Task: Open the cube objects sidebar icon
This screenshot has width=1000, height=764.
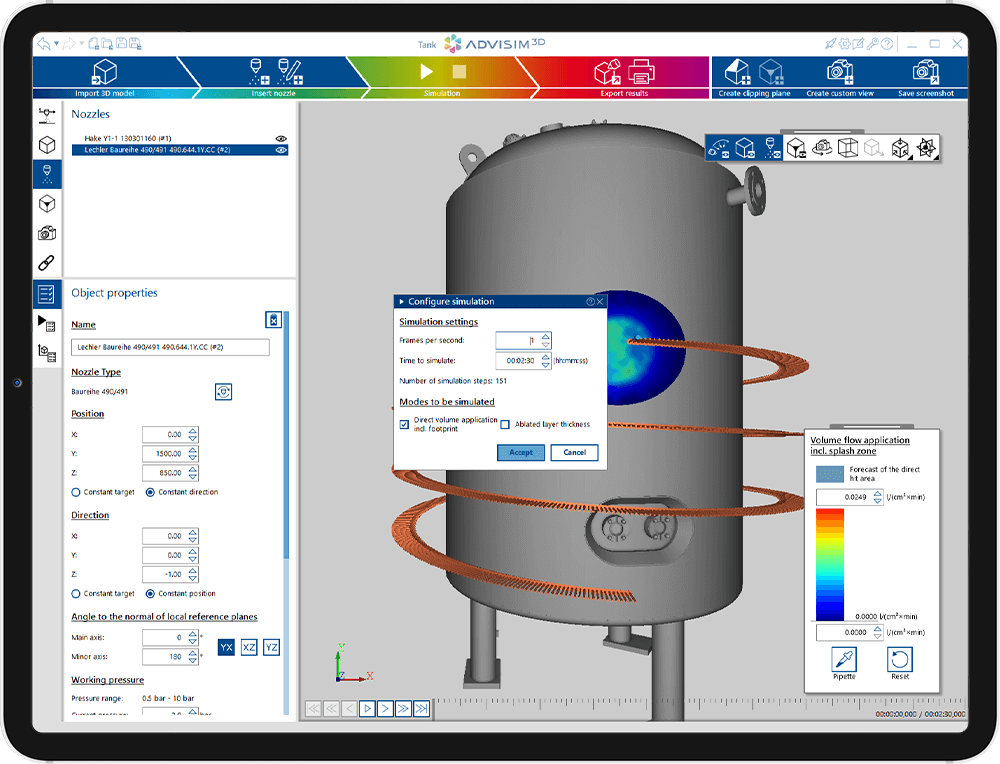Action: (x=47, y=145)
